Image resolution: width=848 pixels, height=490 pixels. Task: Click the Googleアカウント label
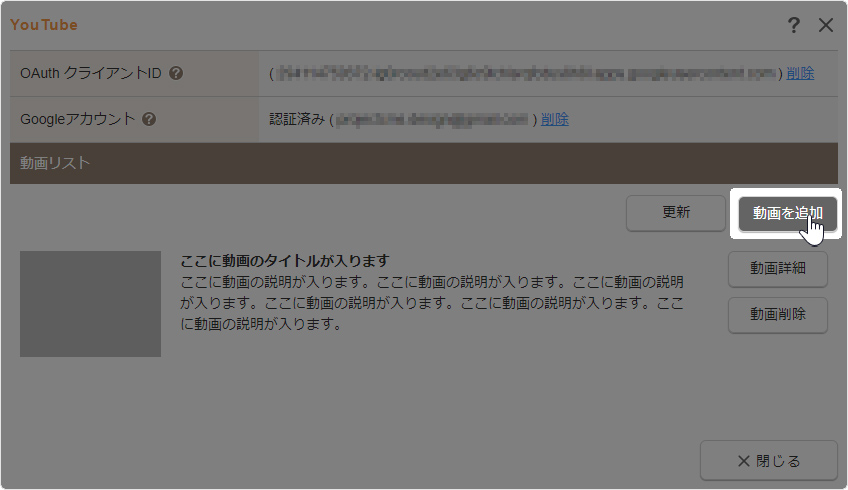(x=77, y=119)
